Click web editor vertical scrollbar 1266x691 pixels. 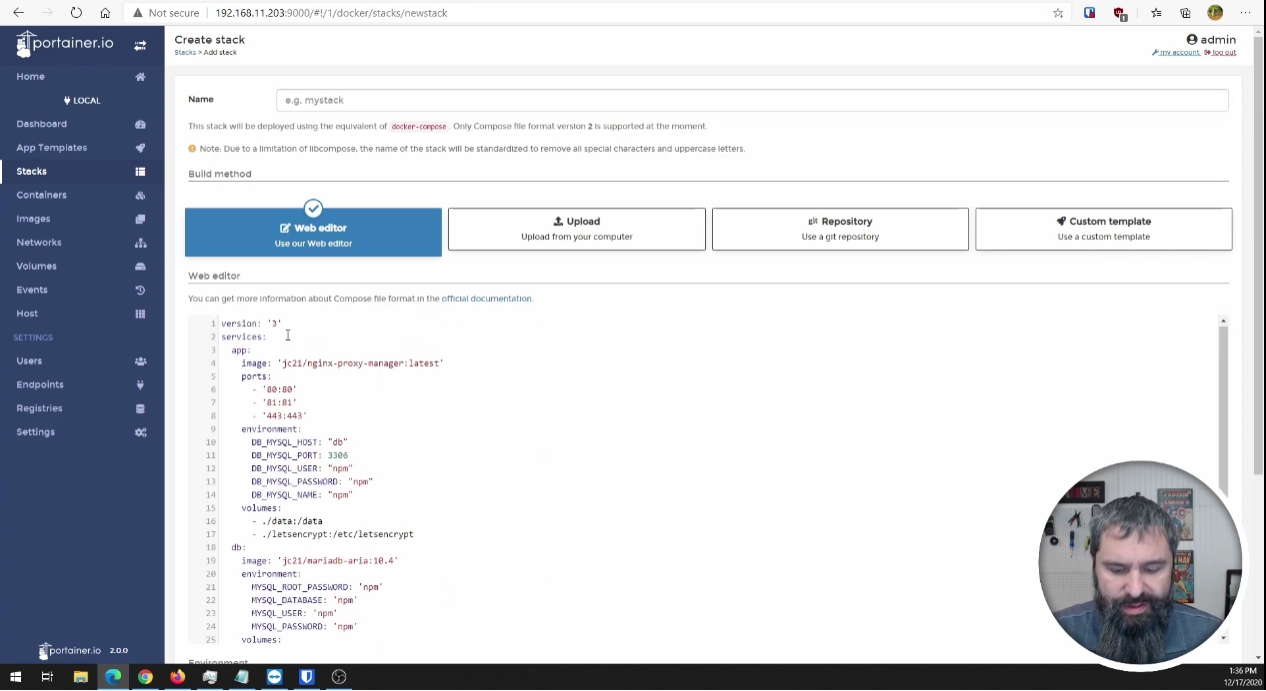tap(1223, 408)
